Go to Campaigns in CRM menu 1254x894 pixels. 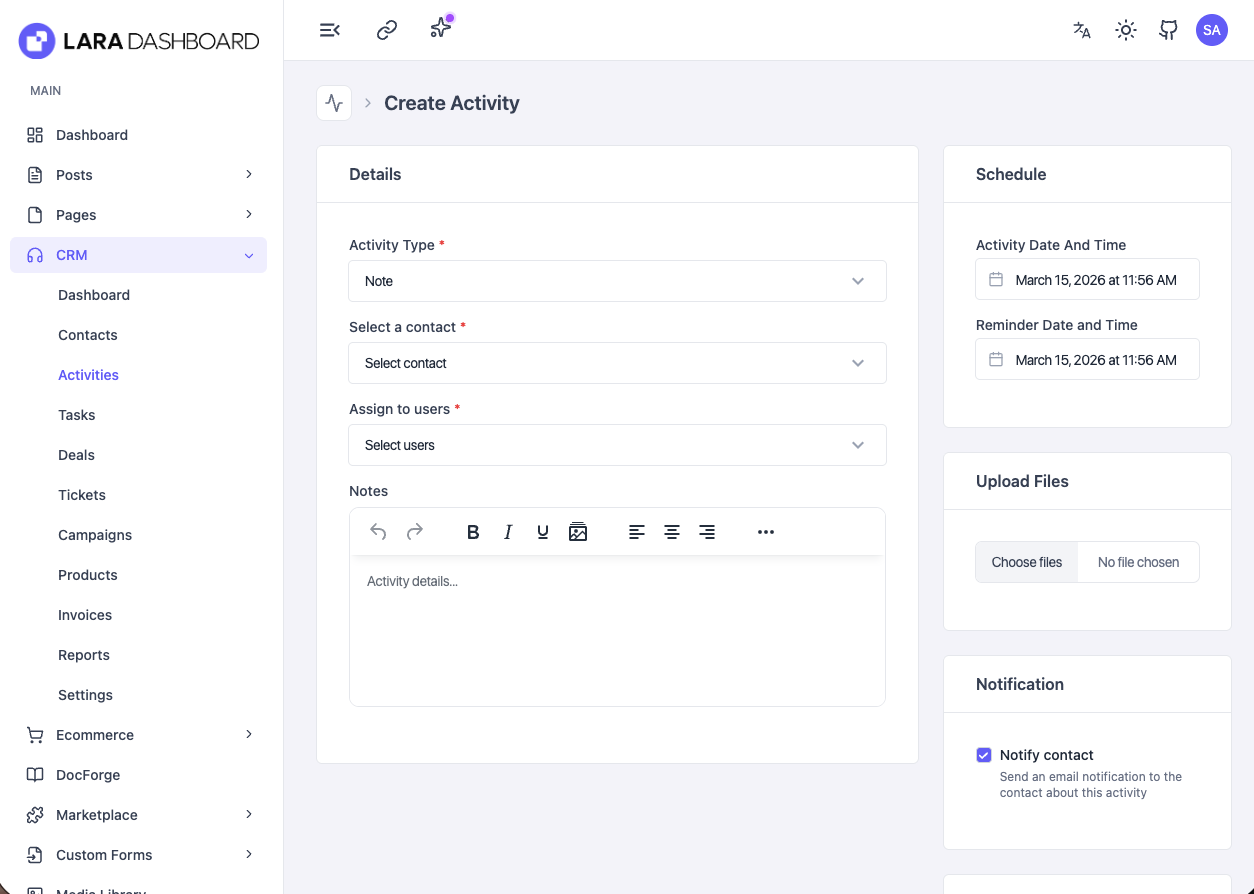(x=95, y=535)
